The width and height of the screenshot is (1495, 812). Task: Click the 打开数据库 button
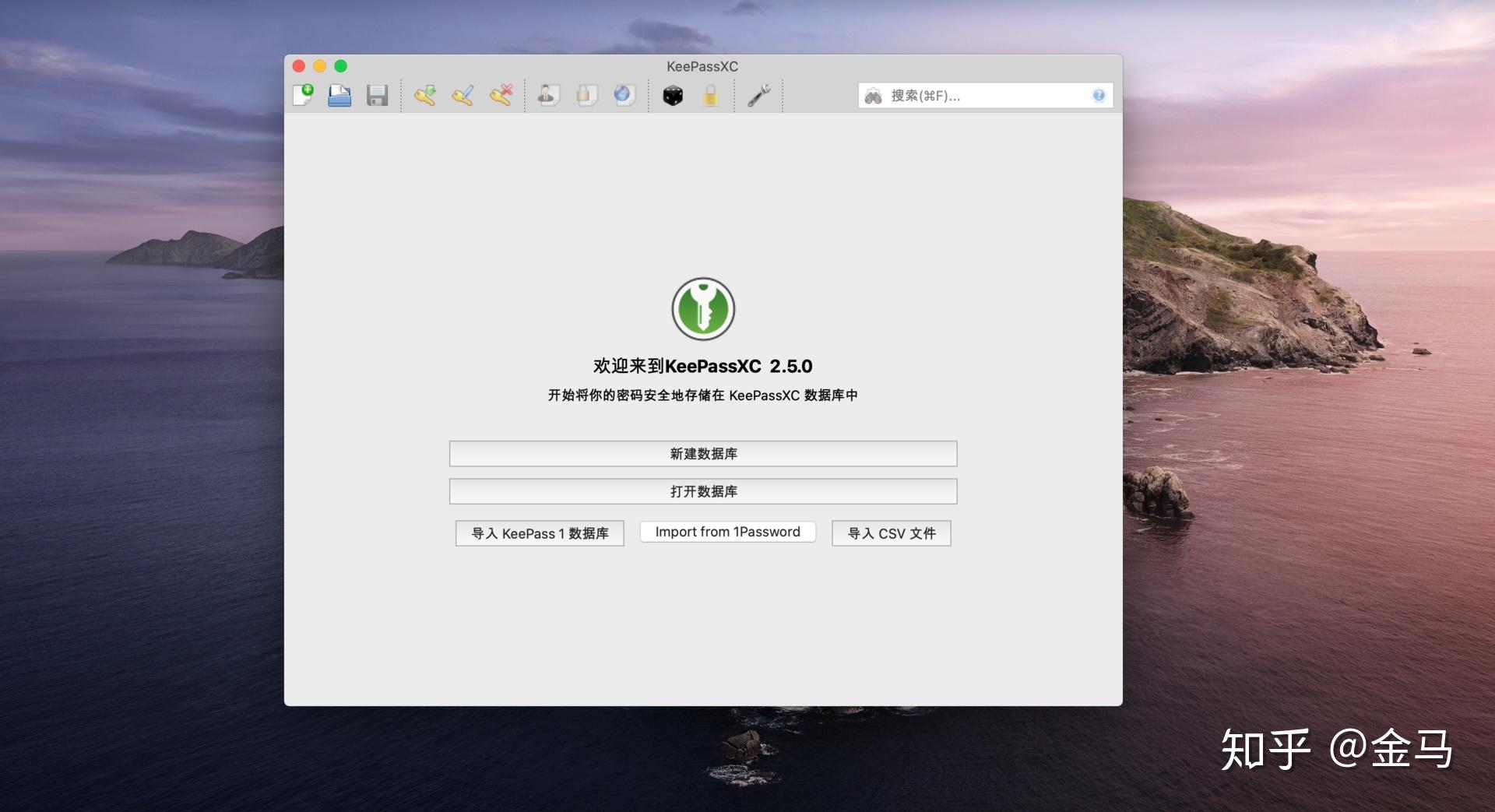pos(702,491)
